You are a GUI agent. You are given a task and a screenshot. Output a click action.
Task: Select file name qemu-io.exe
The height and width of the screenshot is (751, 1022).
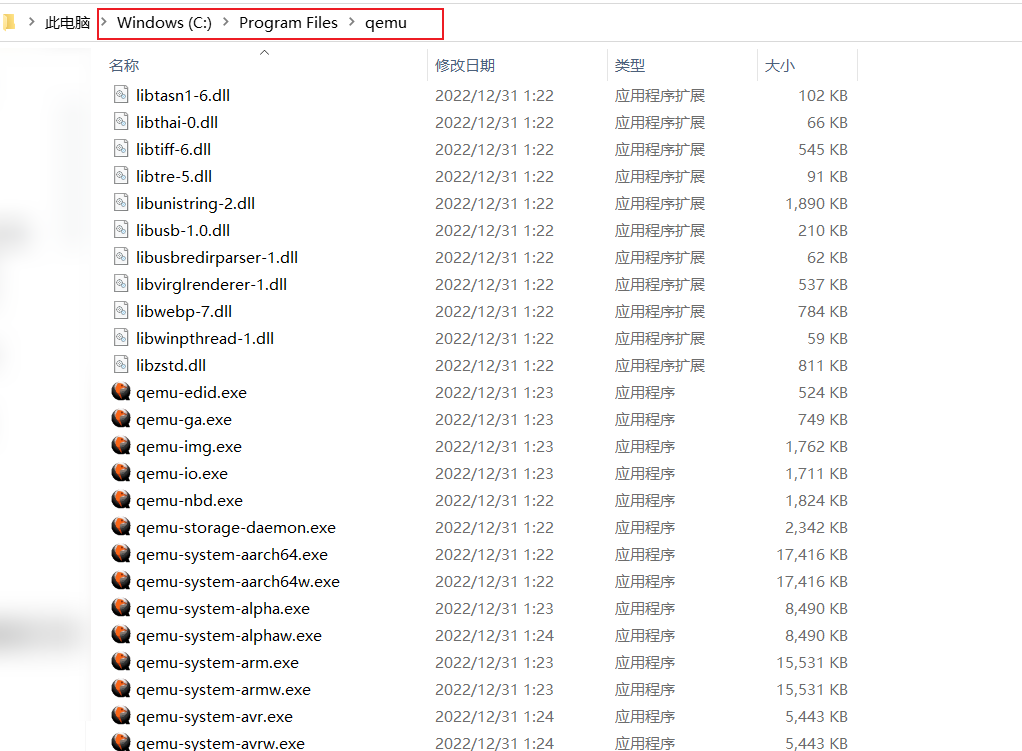182,474
